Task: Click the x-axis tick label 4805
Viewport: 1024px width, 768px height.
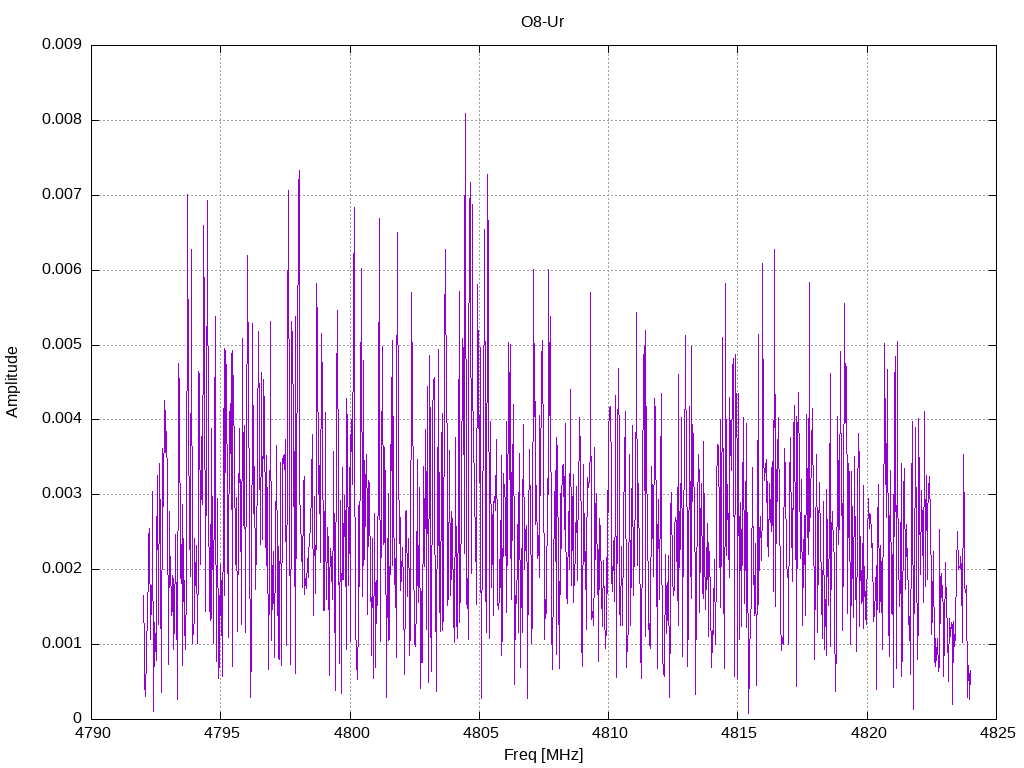Action: coord(480,733)
